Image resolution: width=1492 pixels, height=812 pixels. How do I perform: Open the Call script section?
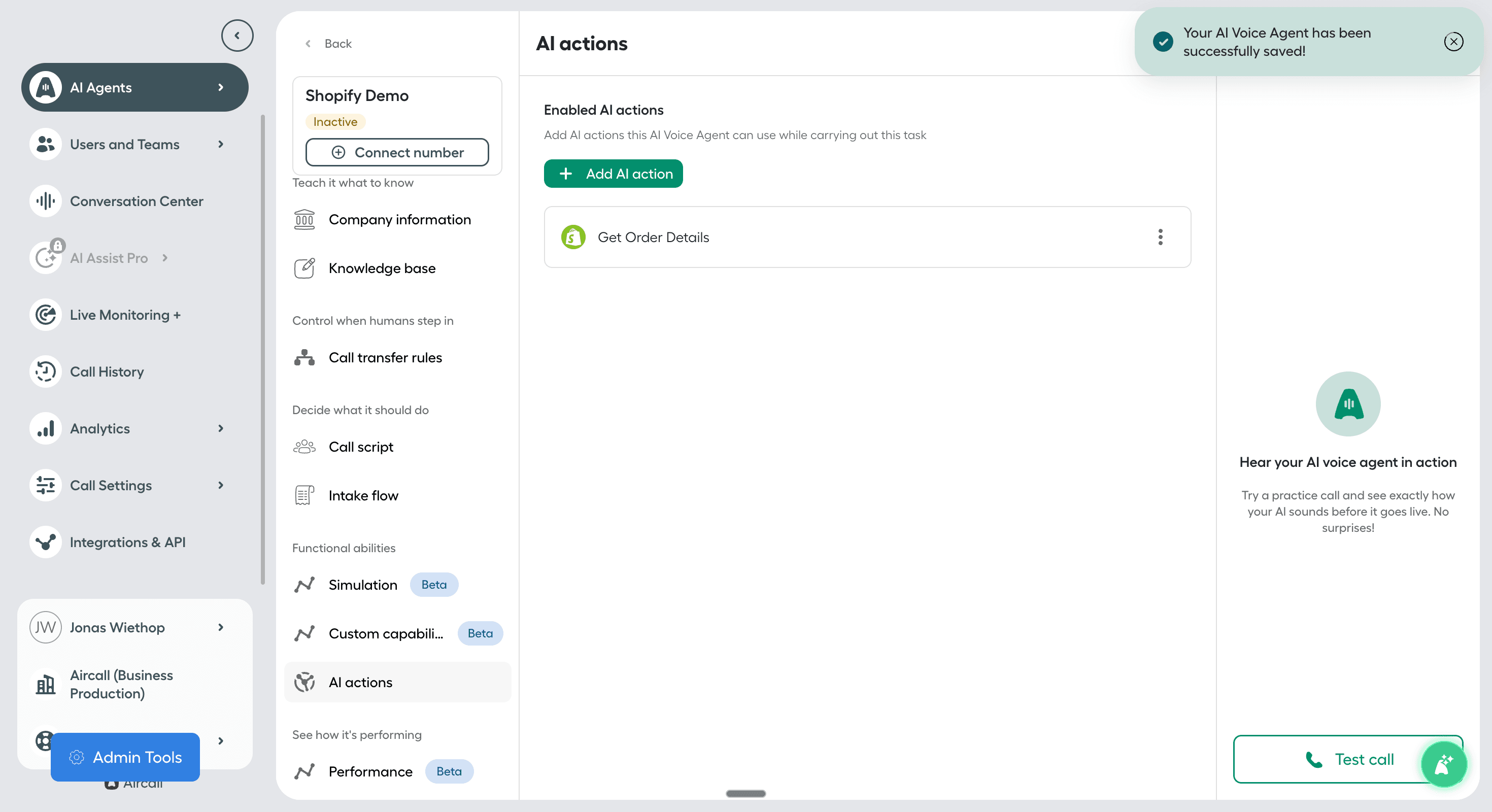tap(360, 447)
